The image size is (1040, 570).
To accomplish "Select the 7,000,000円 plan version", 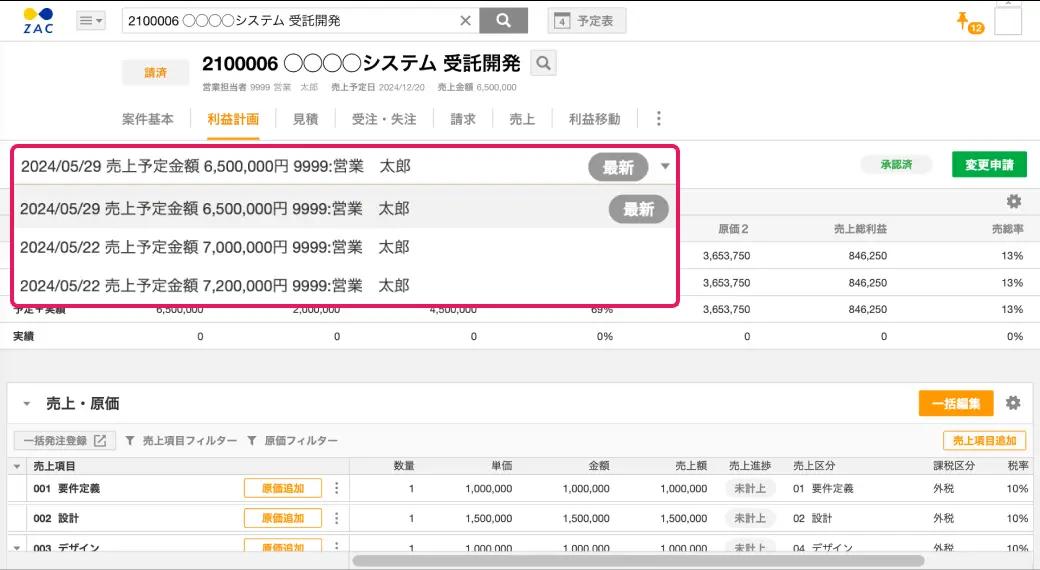I will [x=215, y=247].
